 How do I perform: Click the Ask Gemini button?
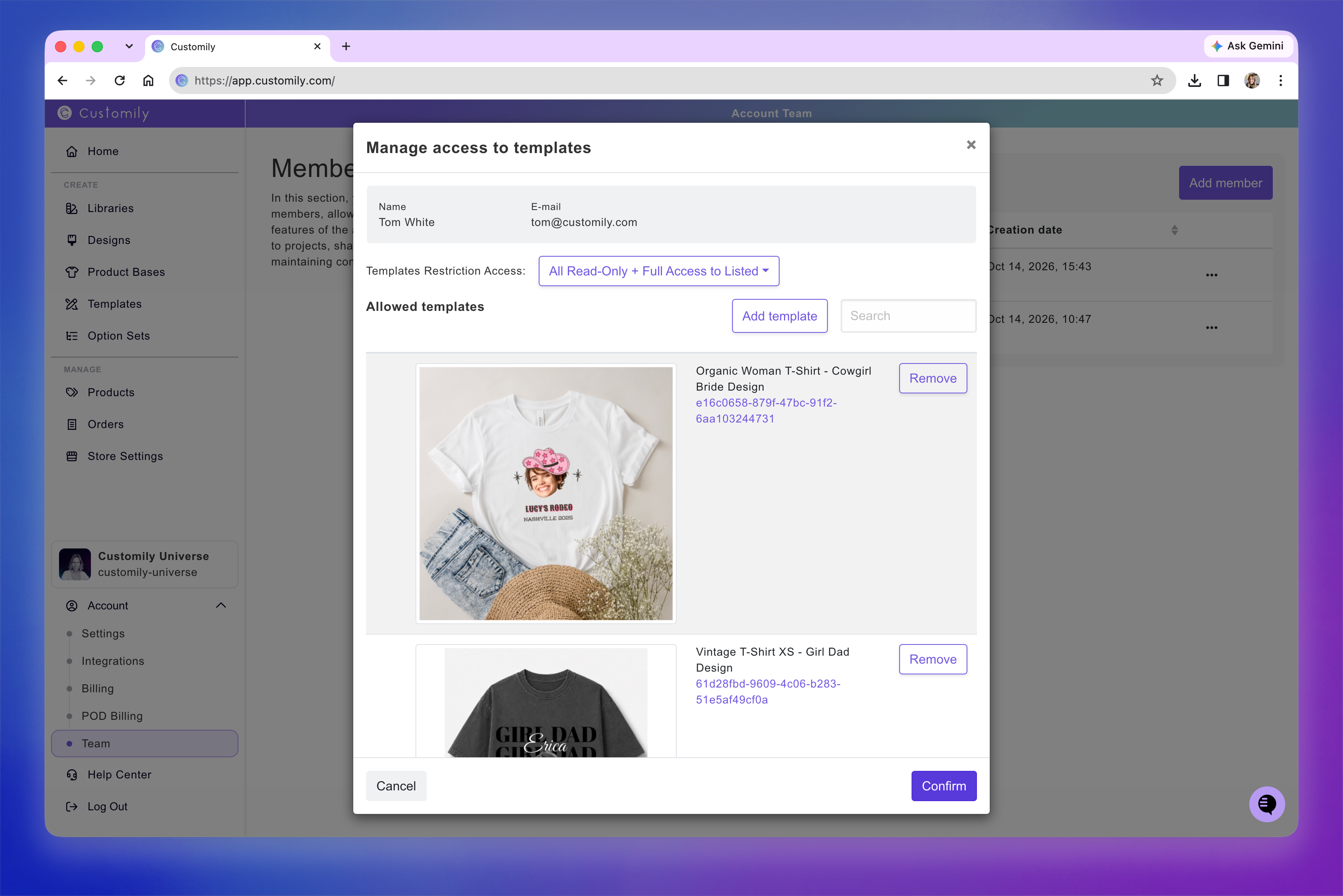[x=1248, y=46]
